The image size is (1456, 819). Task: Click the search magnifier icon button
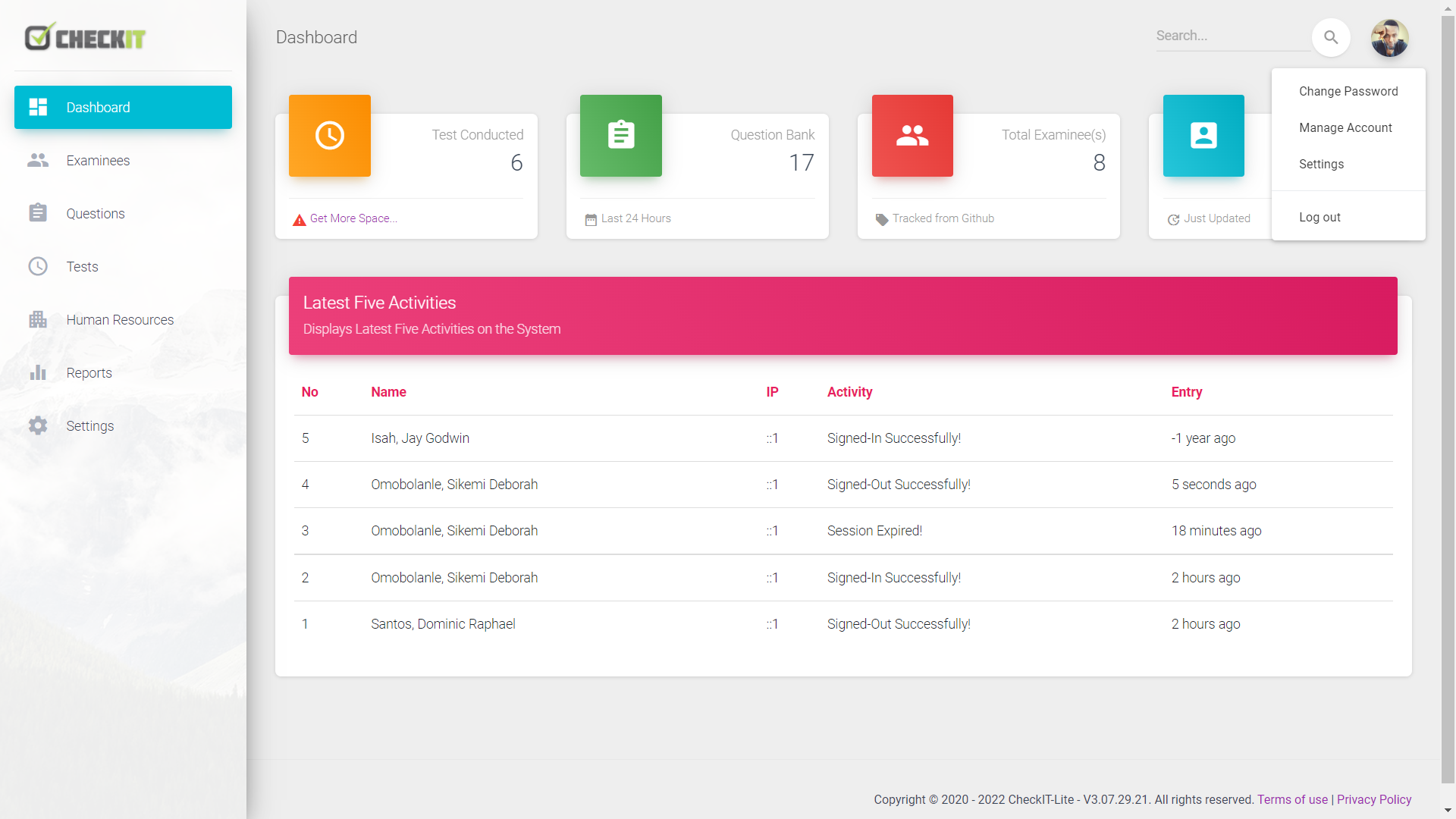pyautogui.click(x=1331, y=37)
